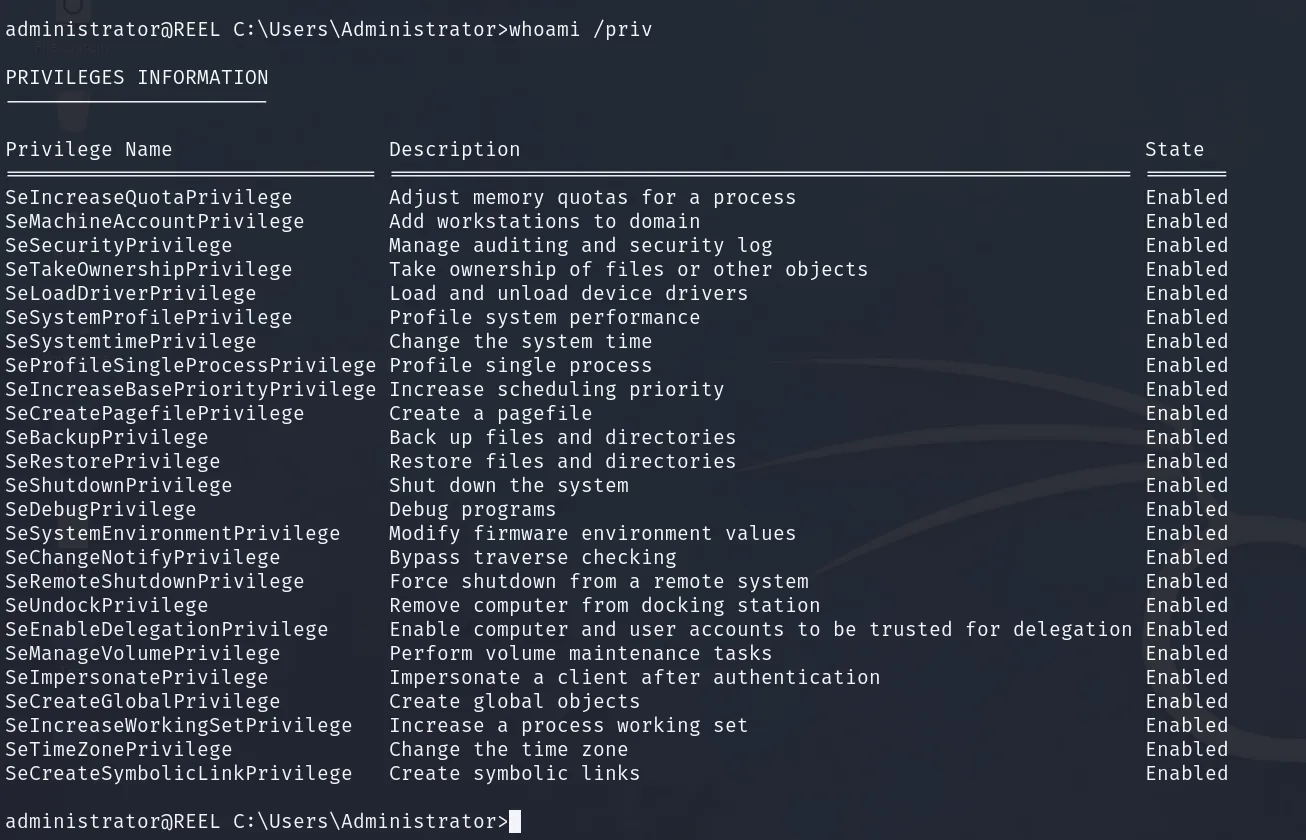The width and height of the screenshot is (1306, 840).
Task: Click the PRIVILEGES INFORMATION heading
Action: pyautogui.click(x=137, y=77)
